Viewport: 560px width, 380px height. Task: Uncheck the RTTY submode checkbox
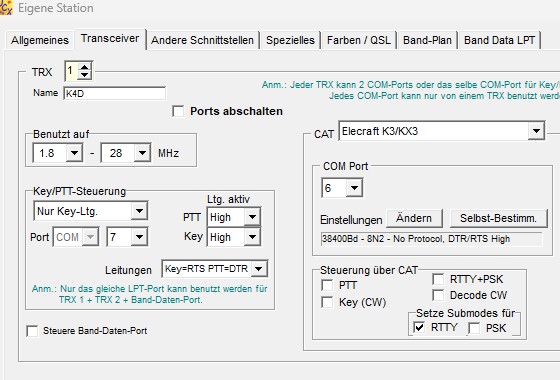coord(419,328)
